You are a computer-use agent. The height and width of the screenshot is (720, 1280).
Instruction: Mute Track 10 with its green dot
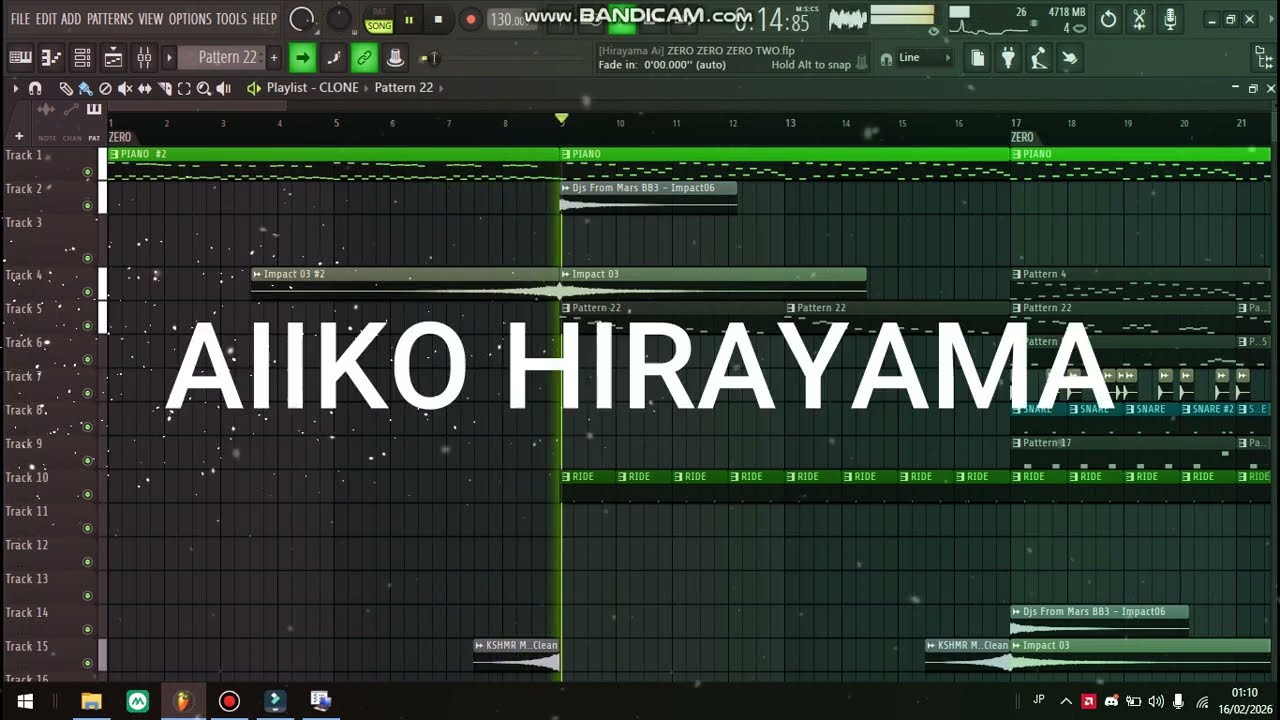click(88, 494)
